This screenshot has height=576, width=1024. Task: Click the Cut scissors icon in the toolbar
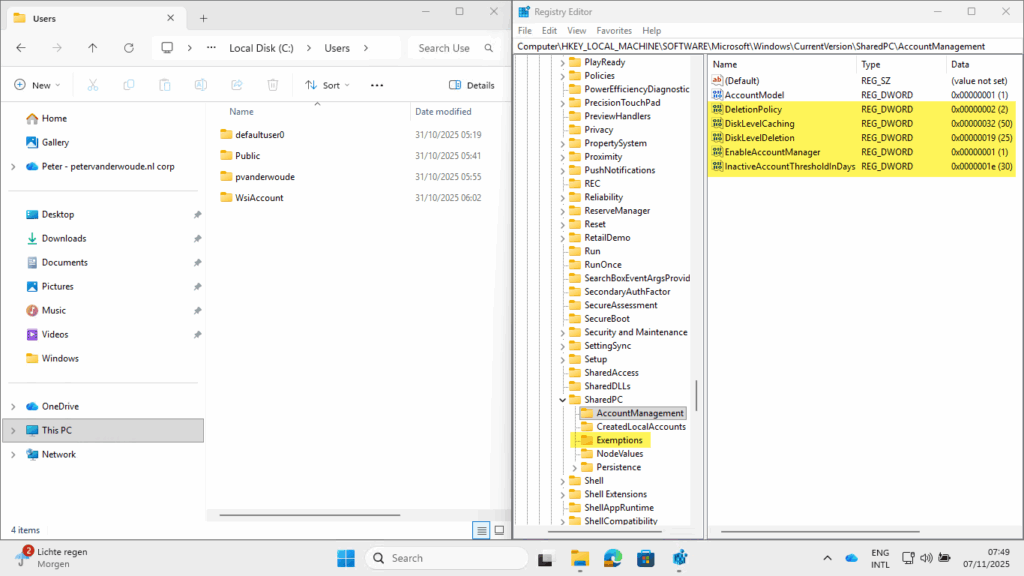click(93, 85)
